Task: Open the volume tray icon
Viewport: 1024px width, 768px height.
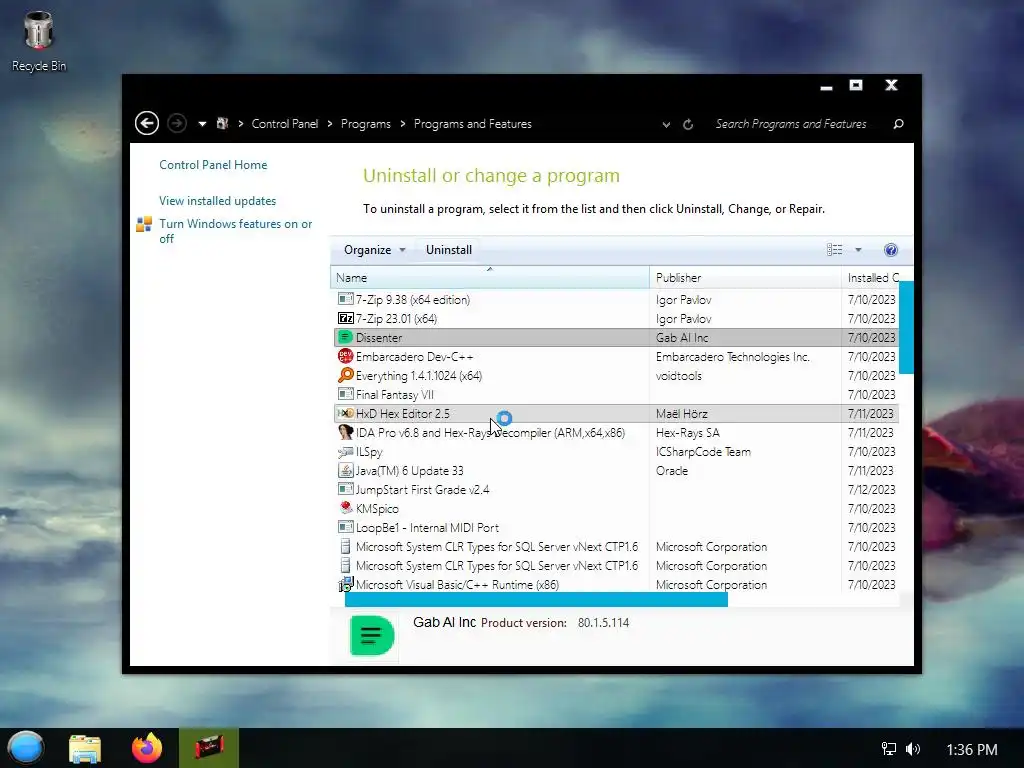Action: tap(913, 749)
